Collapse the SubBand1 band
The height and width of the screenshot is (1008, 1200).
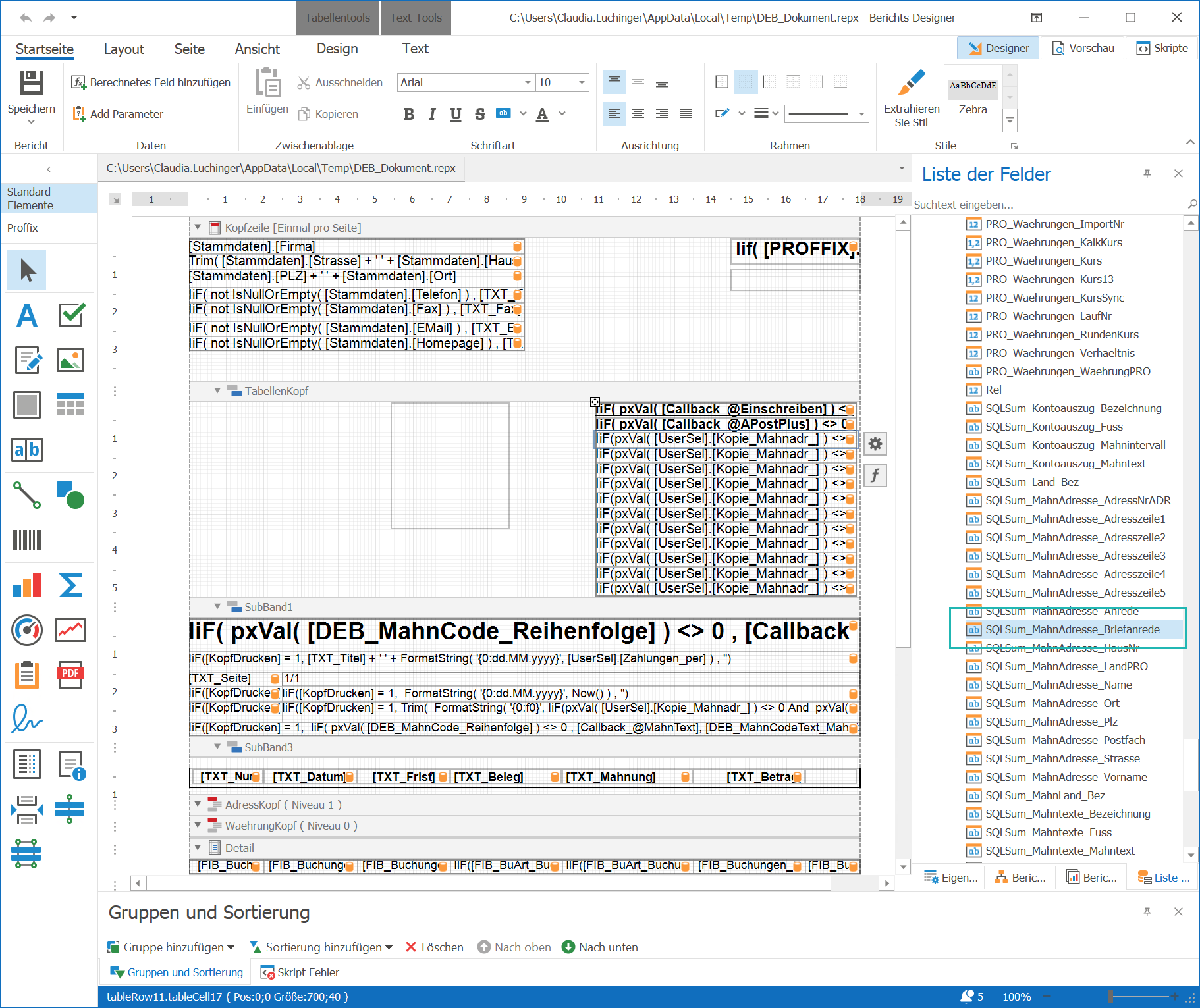pos(217,606)
